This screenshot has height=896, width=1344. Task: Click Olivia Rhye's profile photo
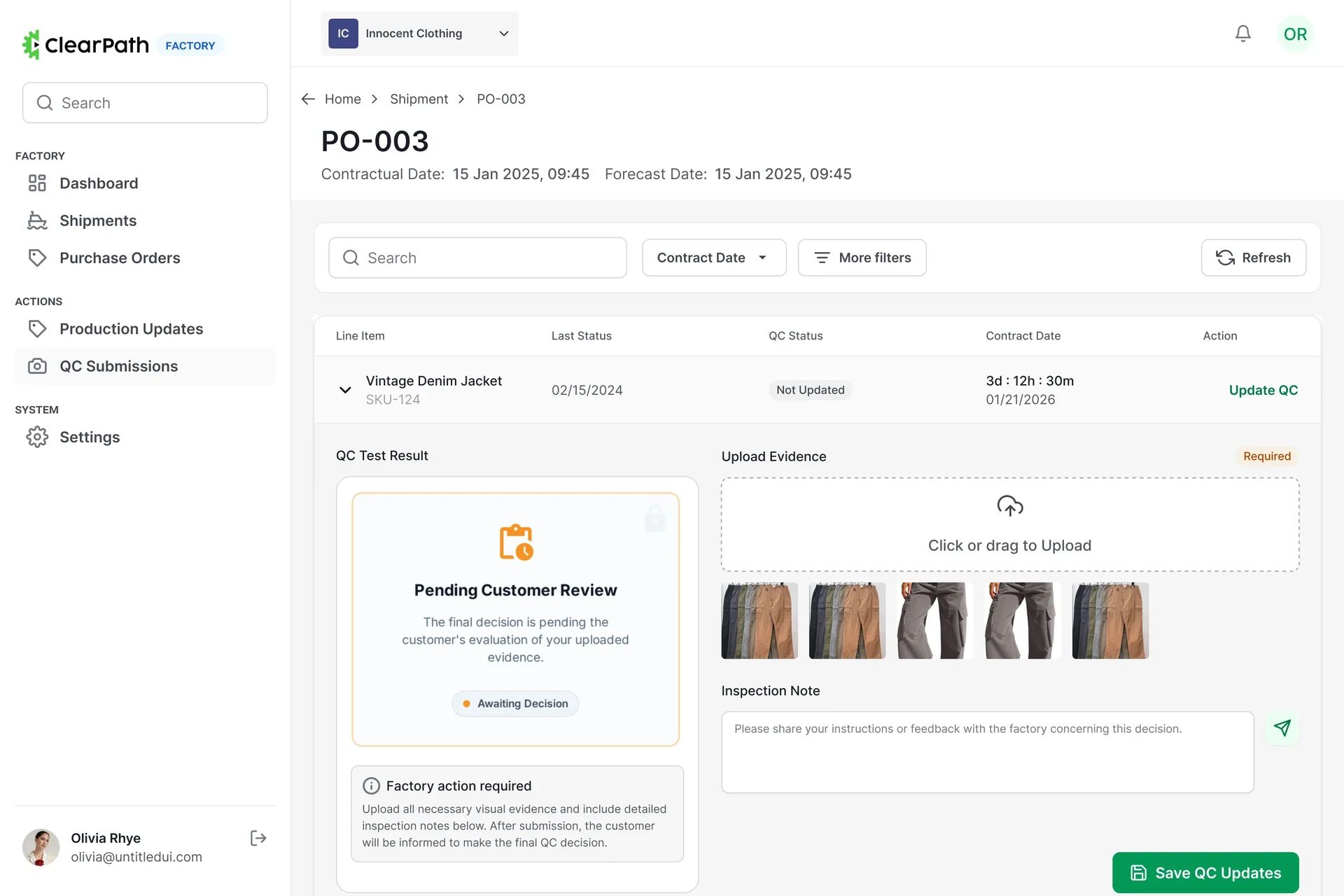(41, 847)
